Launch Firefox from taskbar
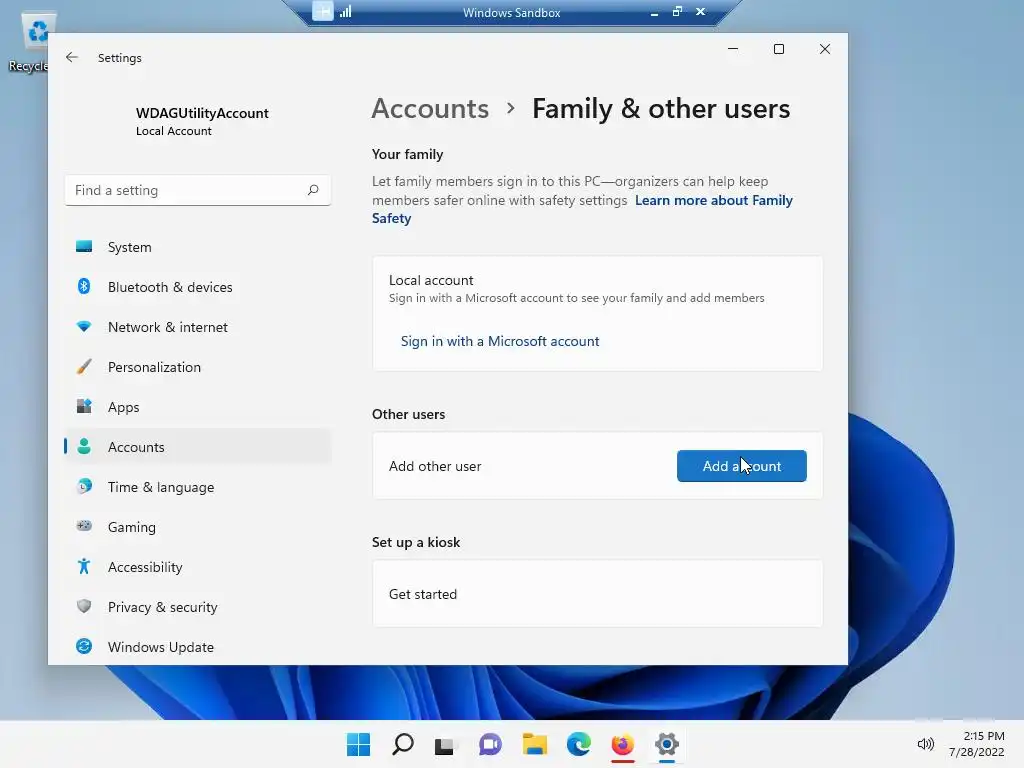This screenshot has width=1024, height=768. coord(622,744)
